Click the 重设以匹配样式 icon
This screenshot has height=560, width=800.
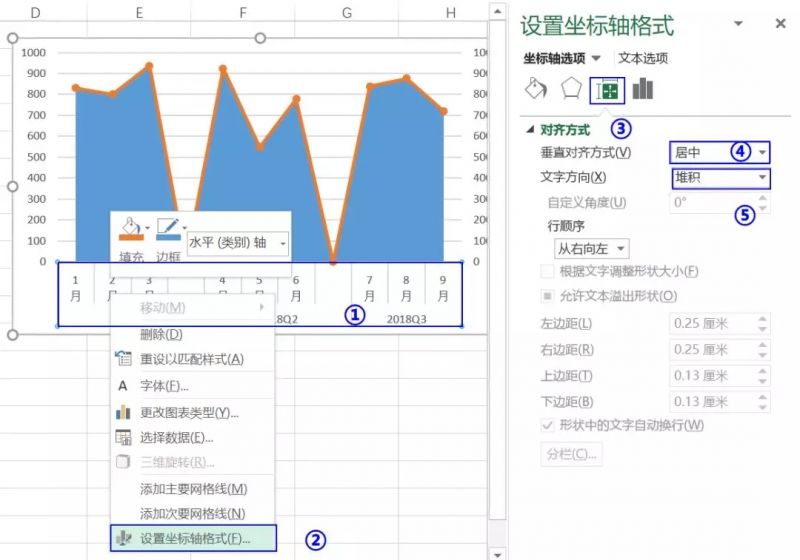click(123, 359)
